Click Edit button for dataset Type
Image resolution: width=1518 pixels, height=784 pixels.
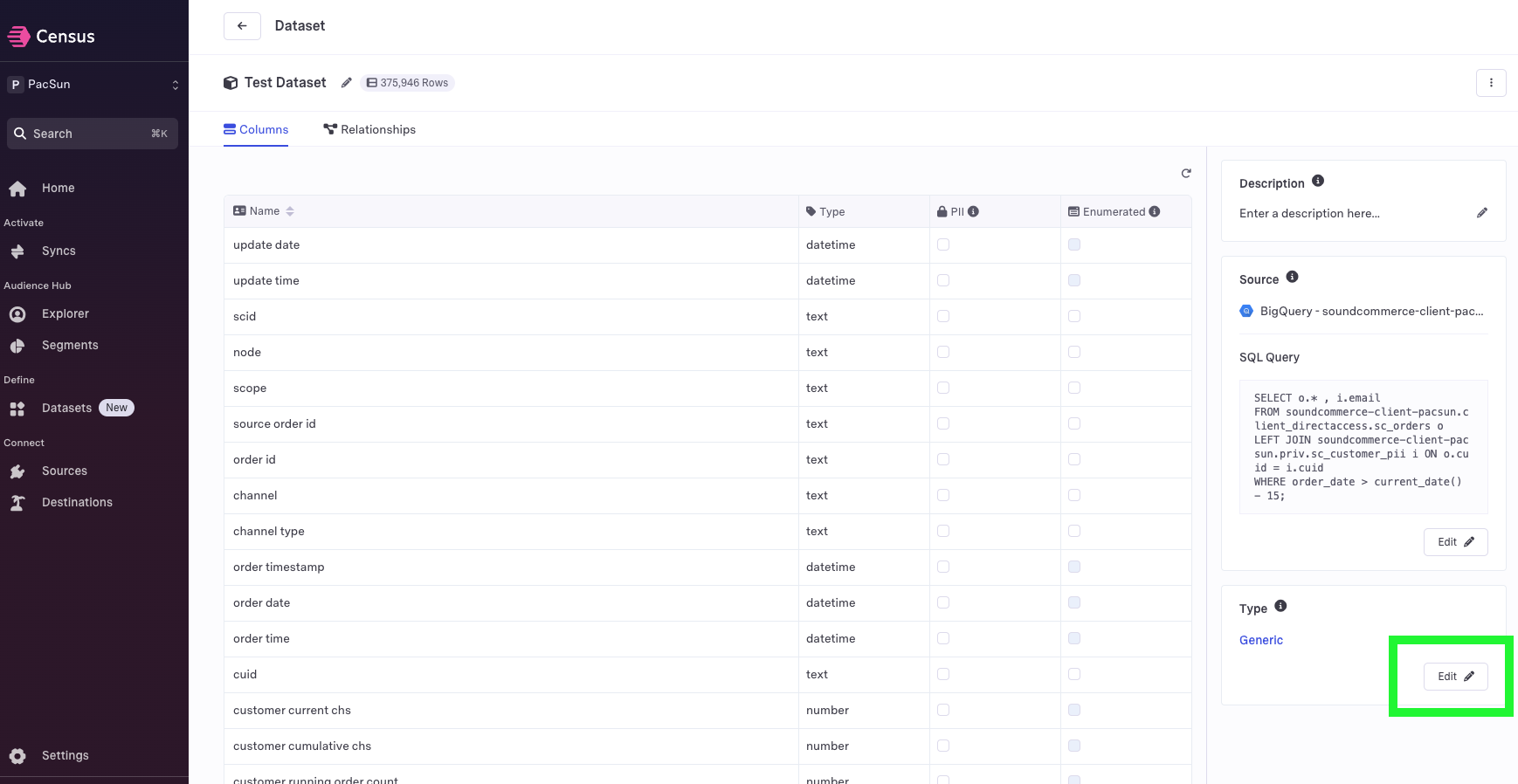(1455, 677)
